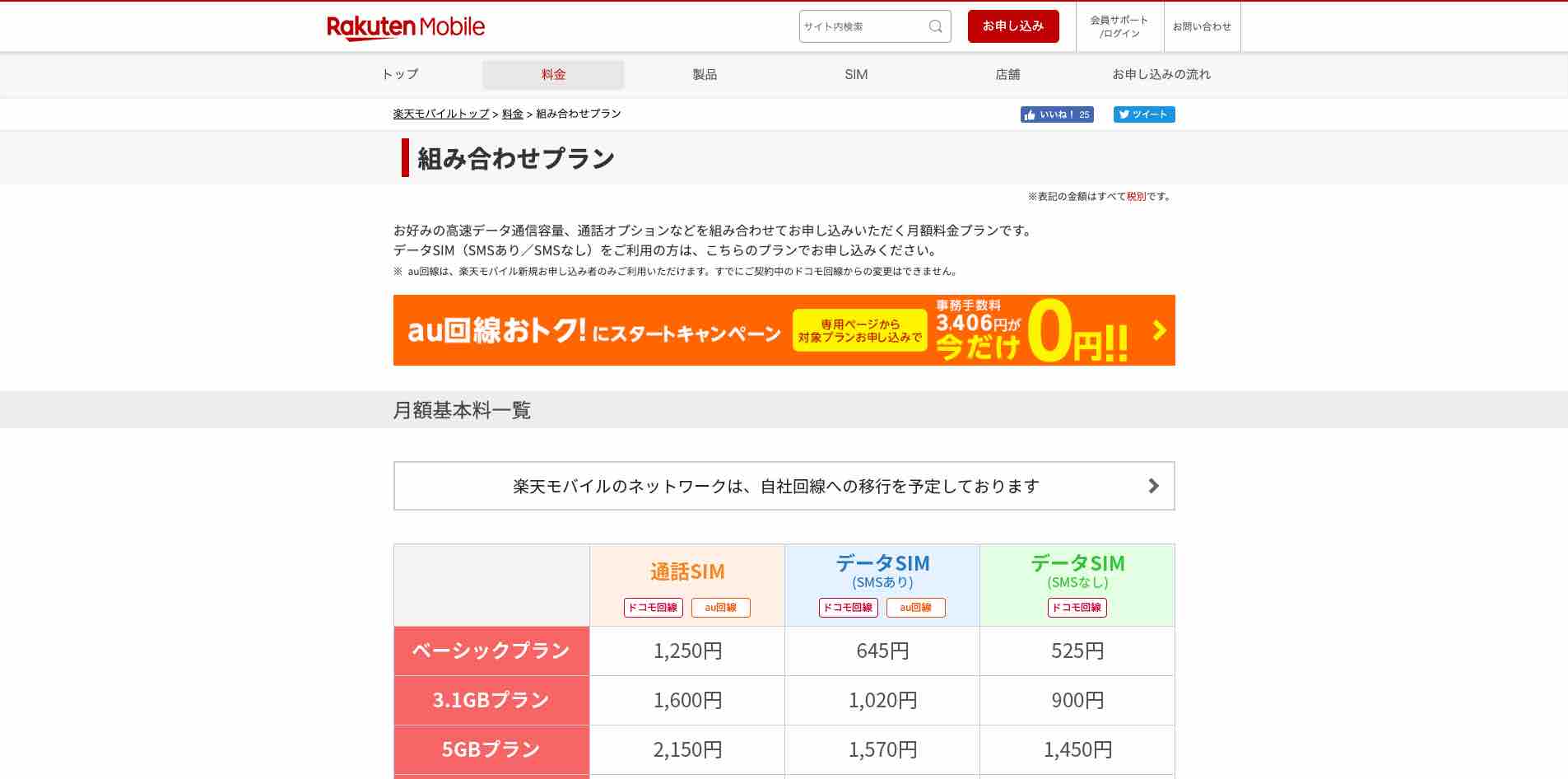Click au回線 badge under 通話SIM
The image size is (1568, 779).
pyautogui.click(x=720, y=608)
